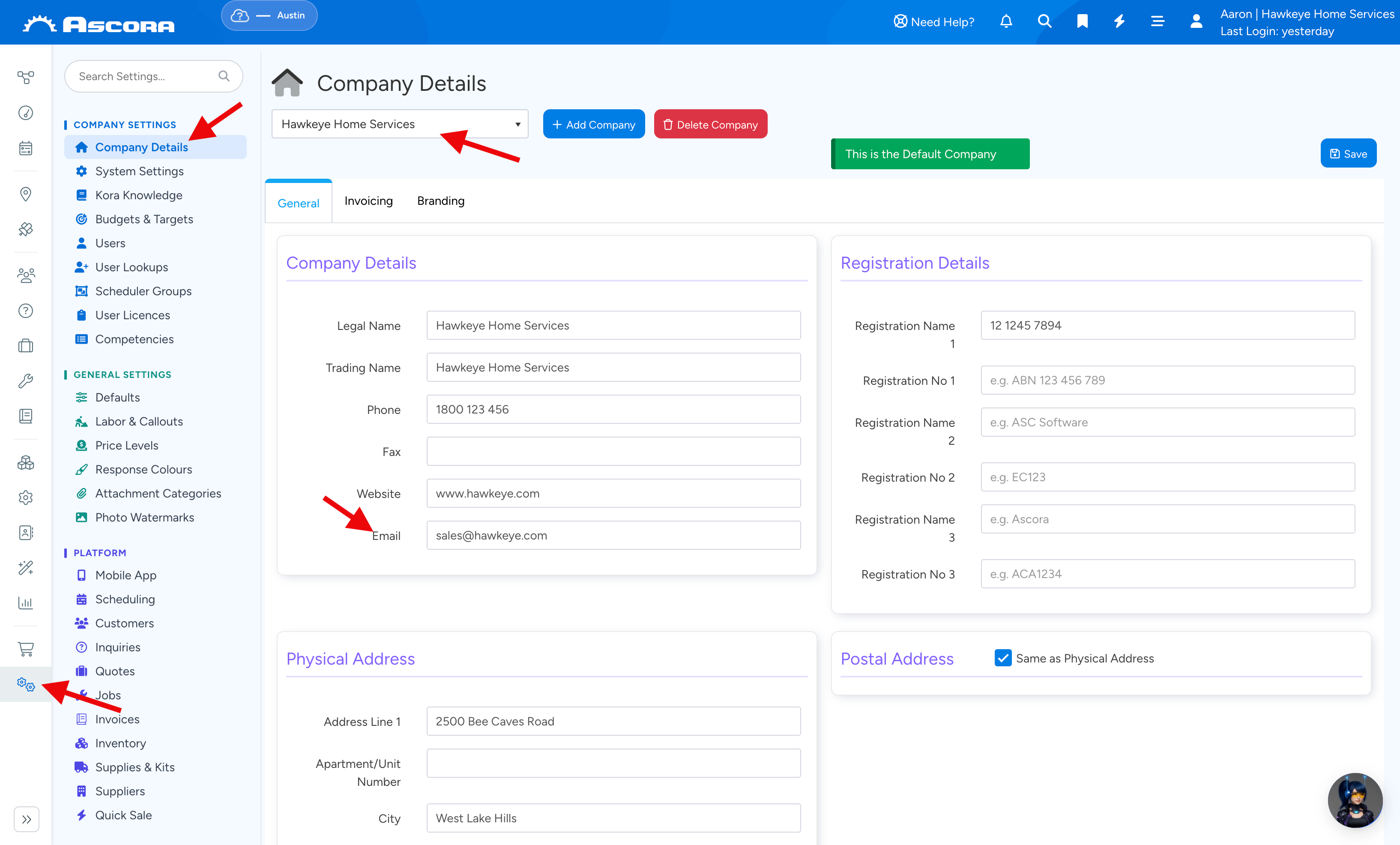Save the company details
Viewport: 1400px width, 845px height.
(1348, 153)
